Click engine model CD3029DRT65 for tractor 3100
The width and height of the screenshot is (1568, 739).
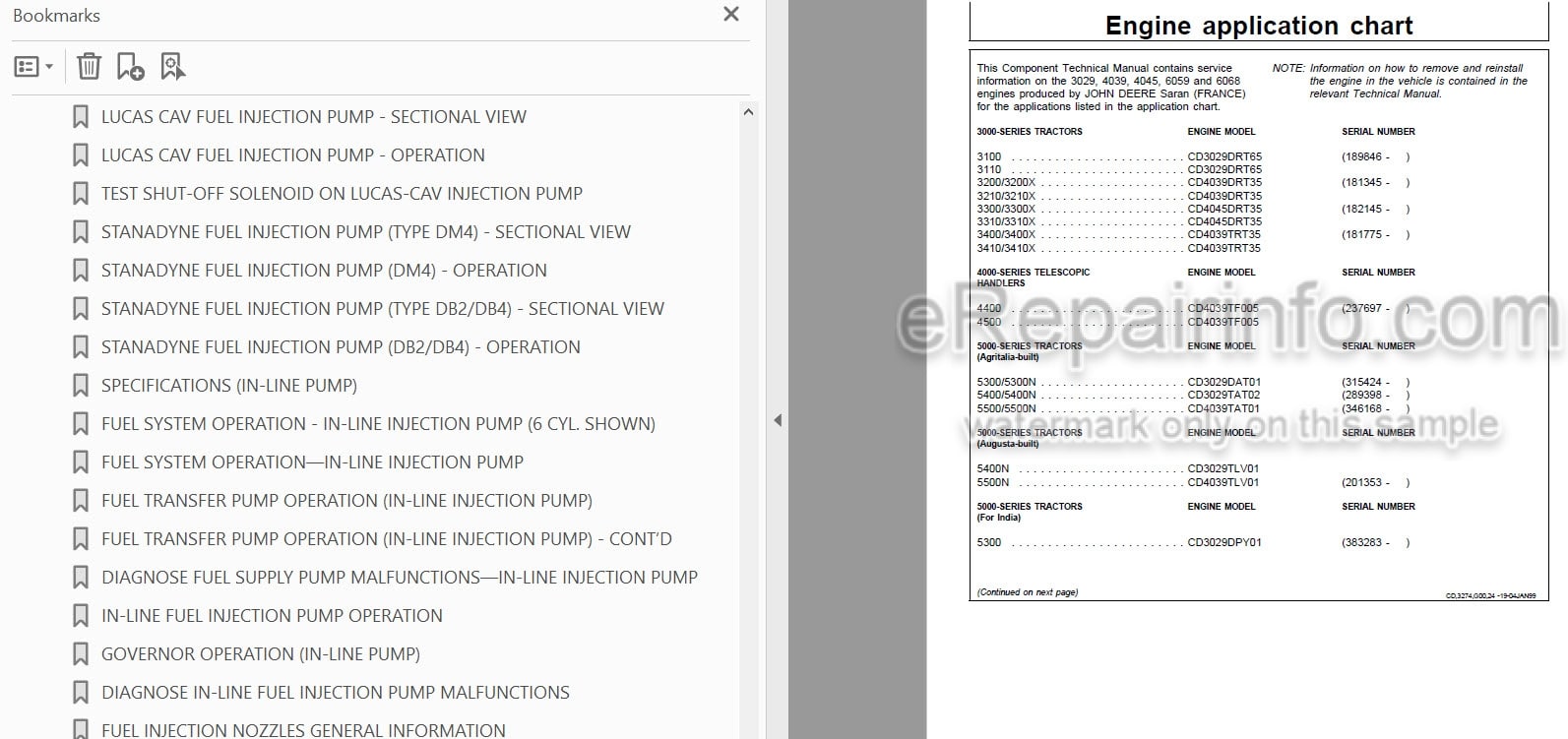(1224, 156)
